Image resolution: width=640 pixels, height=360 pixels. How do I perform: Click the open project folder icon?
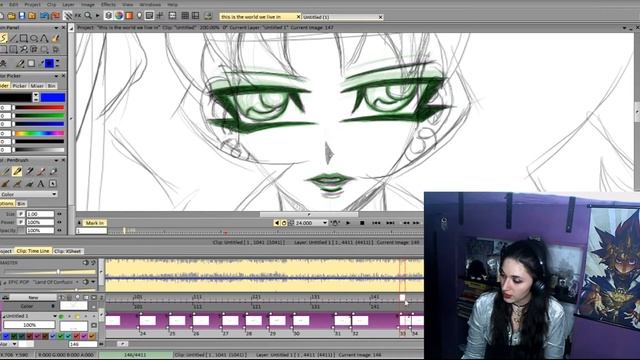(11, 16)
